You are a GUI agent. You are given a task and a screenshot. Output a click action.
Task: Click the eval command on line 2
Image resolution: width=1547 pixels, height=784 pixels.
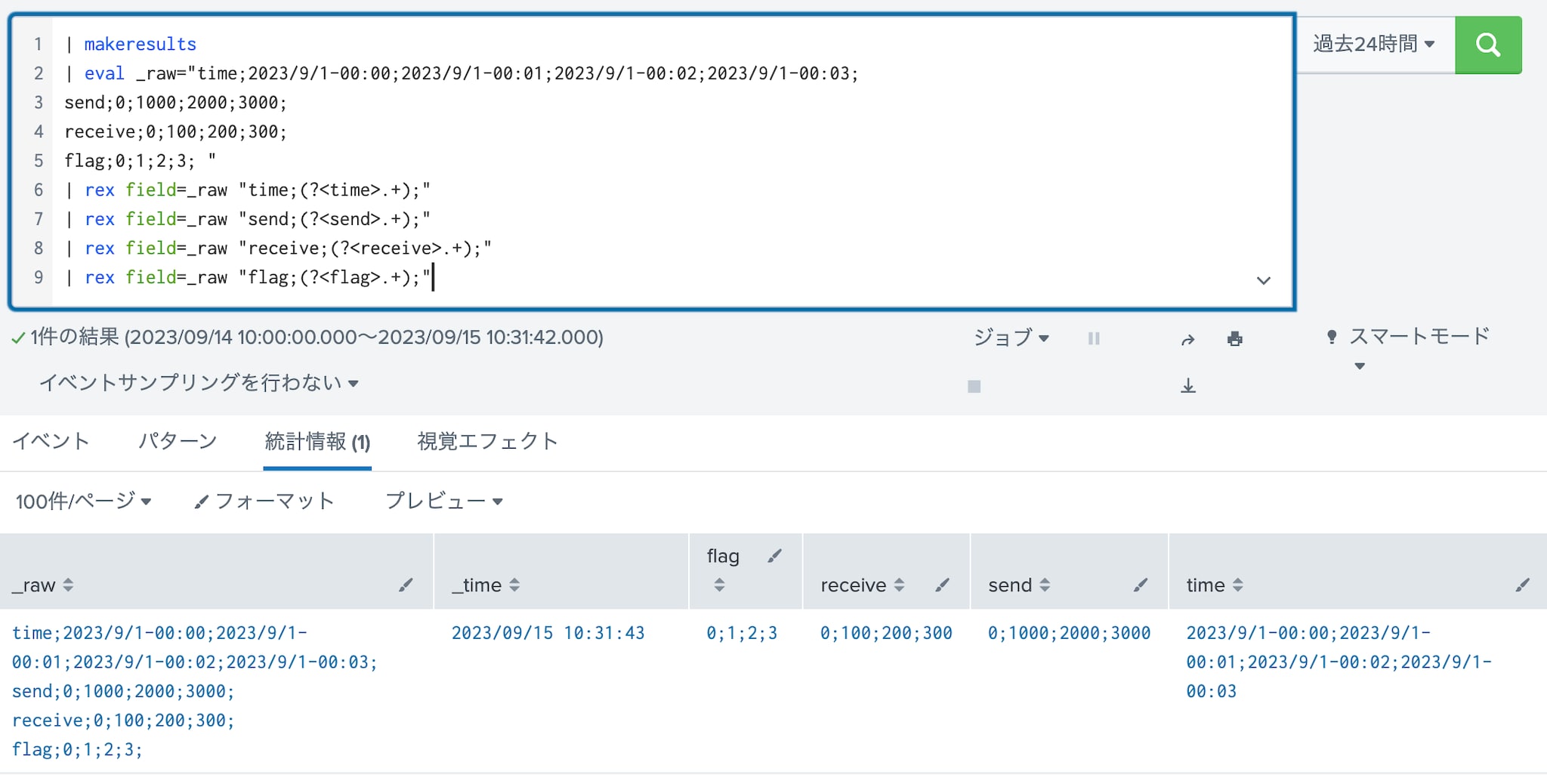(104, 73)
